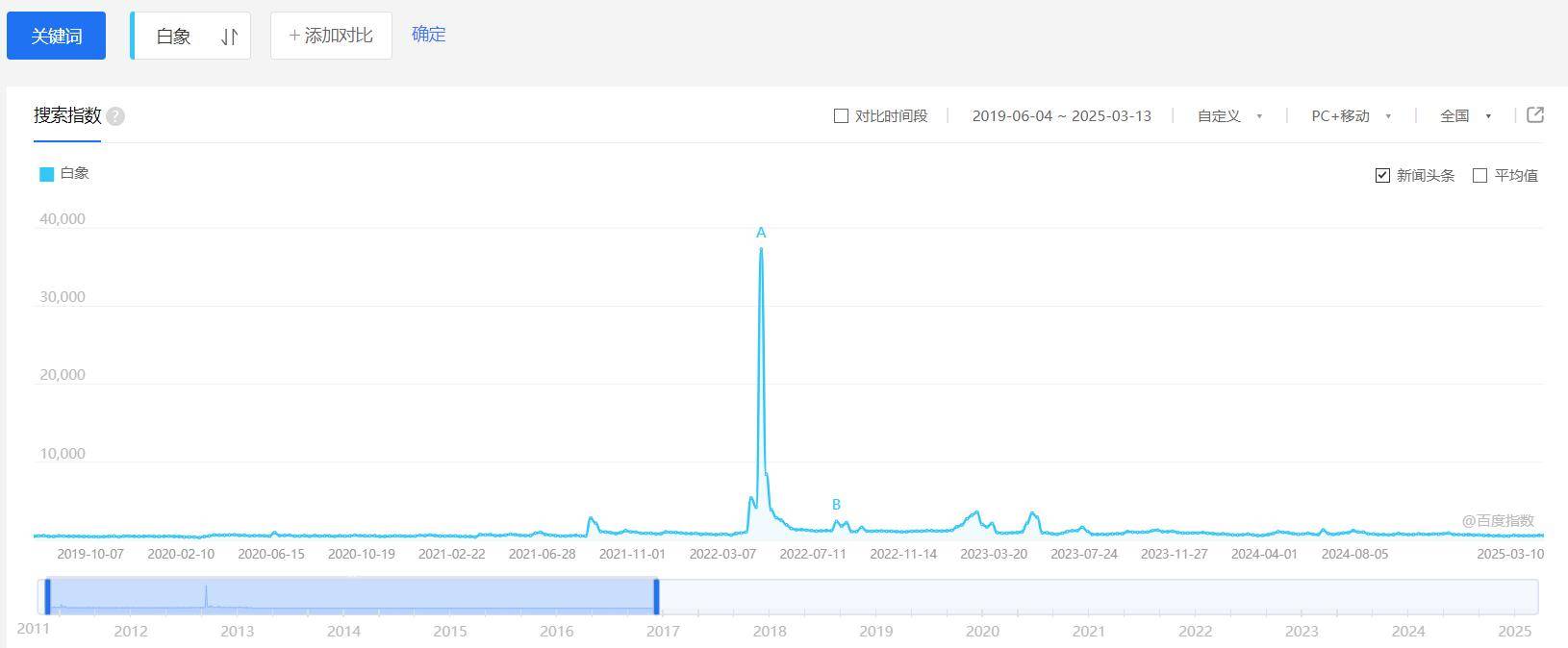
Task: Click the swap arrows icon beside 白象
Action: (229, 37)
